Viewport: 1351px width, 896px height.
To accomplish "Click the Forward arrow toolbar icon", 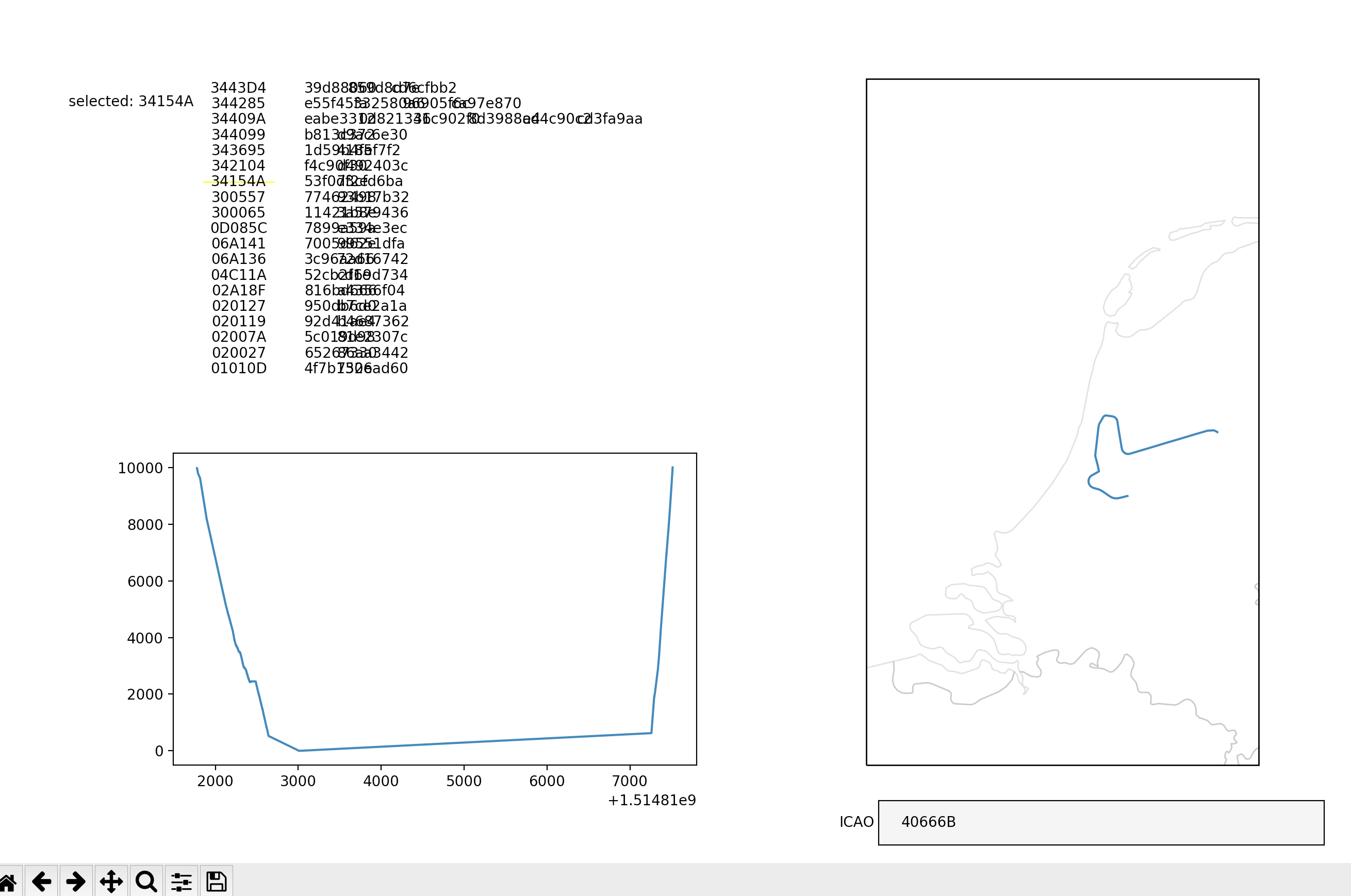I will tap(76, 881).
